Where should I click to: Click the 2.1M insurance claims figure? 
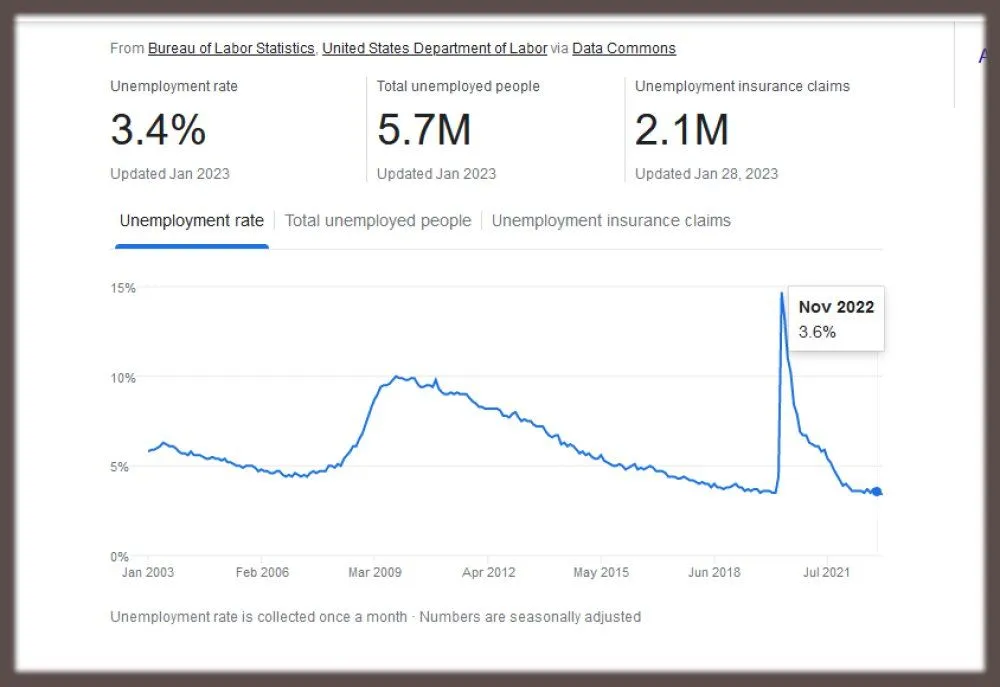(x=682, y=130)
